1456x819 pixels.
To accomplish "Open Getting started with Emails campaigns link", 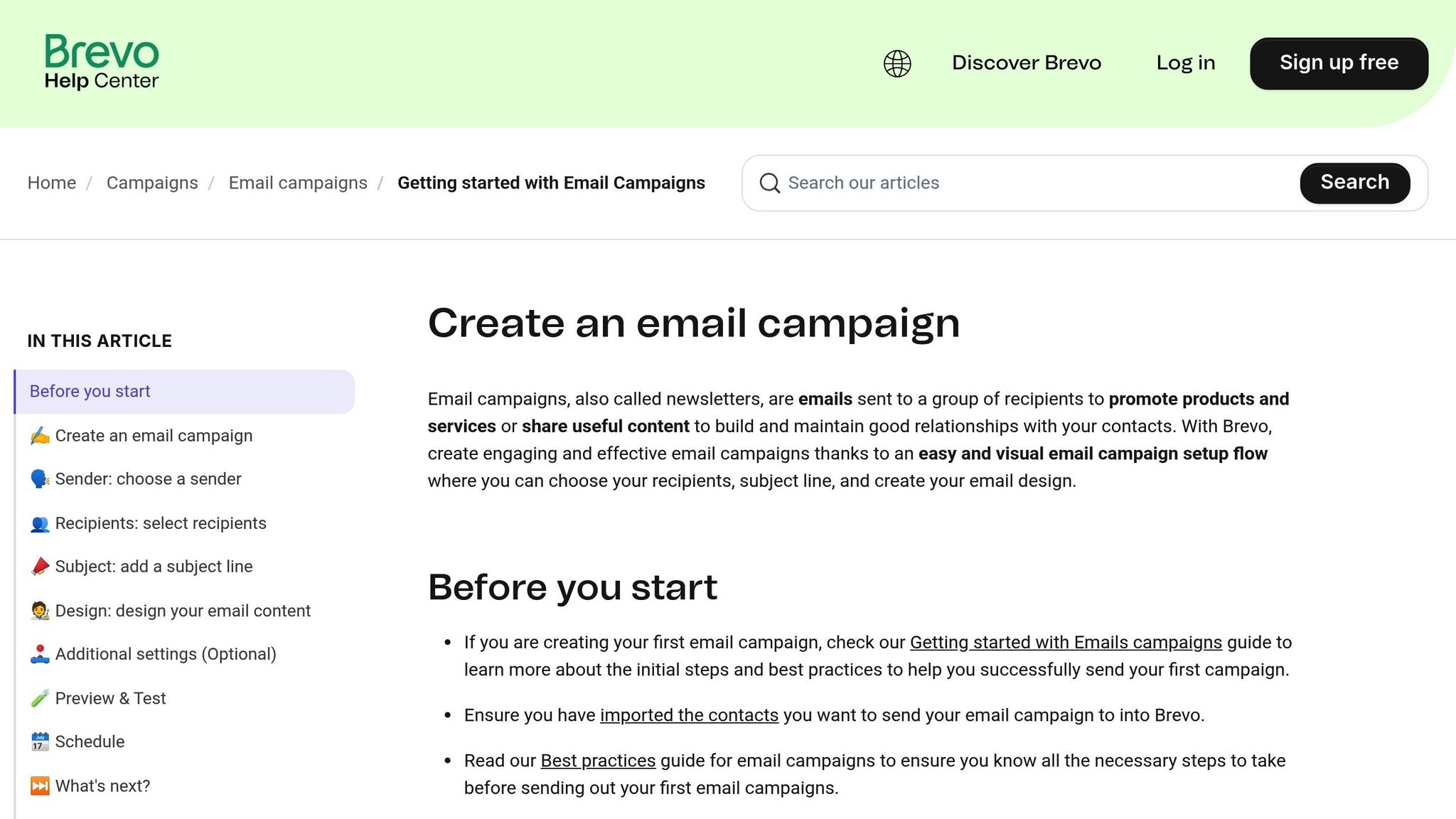I will pyautogui.click(x=1066, y=643).
